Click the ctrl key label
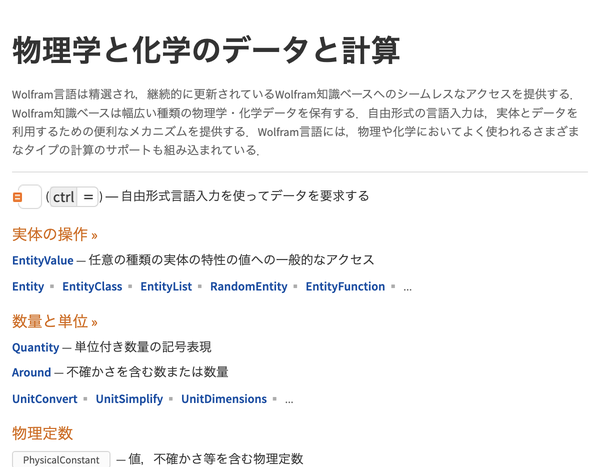Viewport: 600px width, 467px height. 64,197
